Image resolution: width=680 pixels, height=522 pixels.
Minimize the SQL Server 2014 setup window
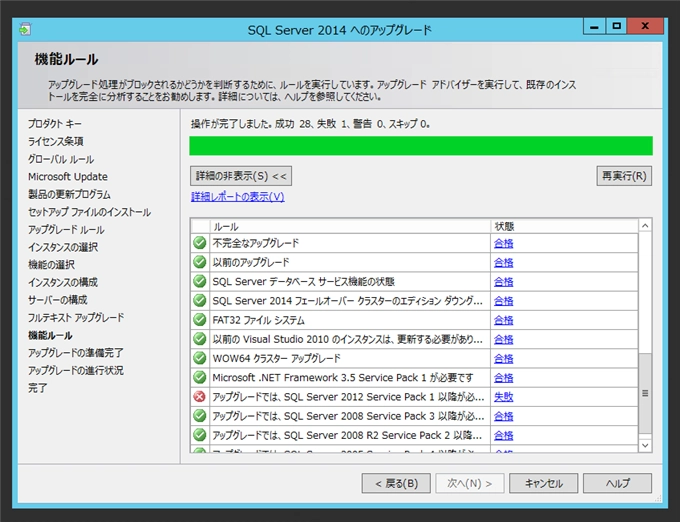(594, 26)
